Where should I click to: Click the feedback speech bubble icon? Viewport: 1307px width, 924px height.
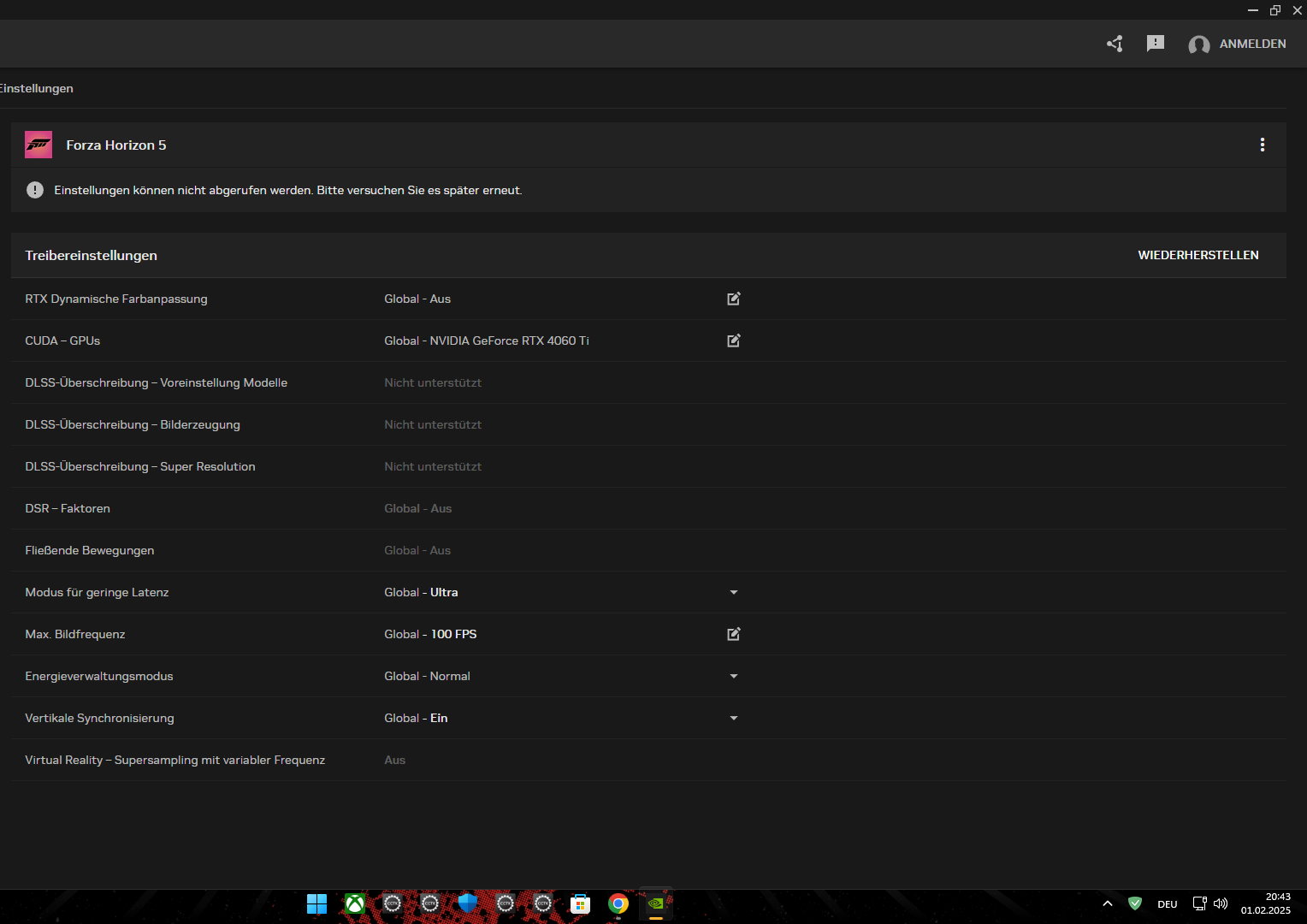[x=1155, y=43]
